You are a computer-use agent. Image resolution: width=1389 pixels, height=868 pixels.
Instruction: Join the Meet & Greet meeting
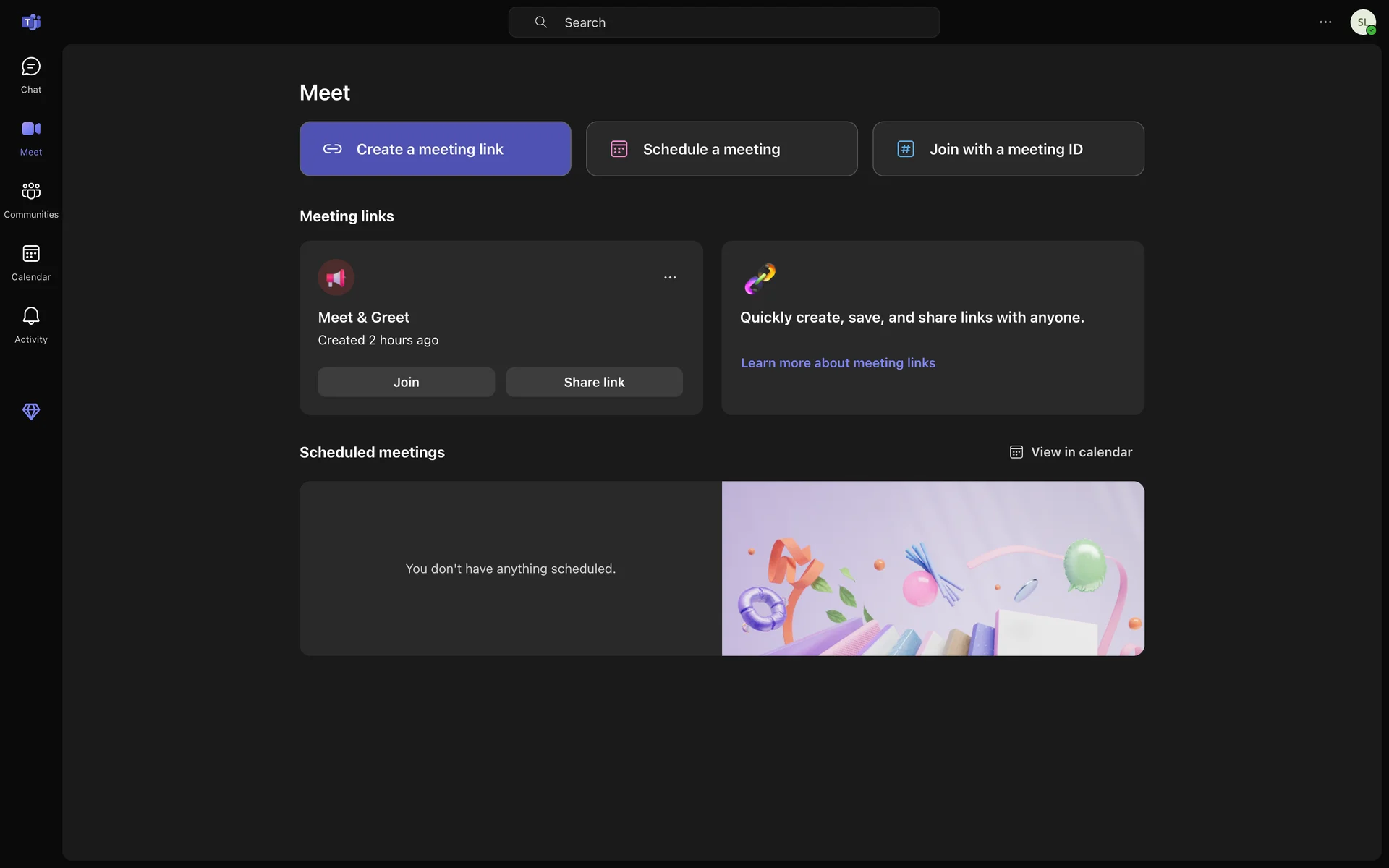406,382
